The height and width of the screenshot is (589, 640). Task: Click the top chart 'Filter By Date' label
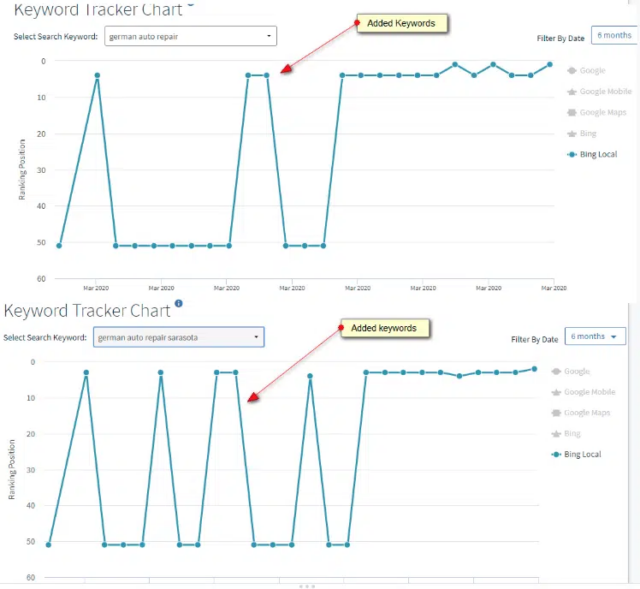click(560, 38)
